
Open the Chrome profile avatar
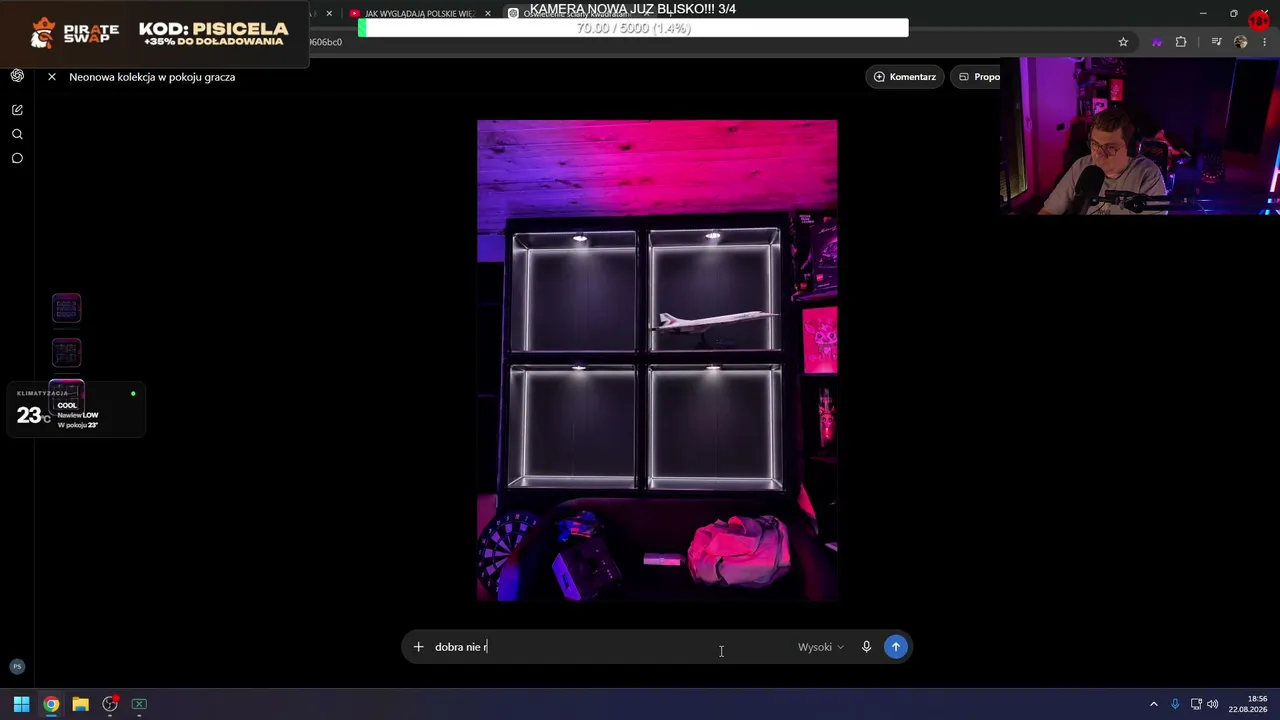coord(1241,42)
